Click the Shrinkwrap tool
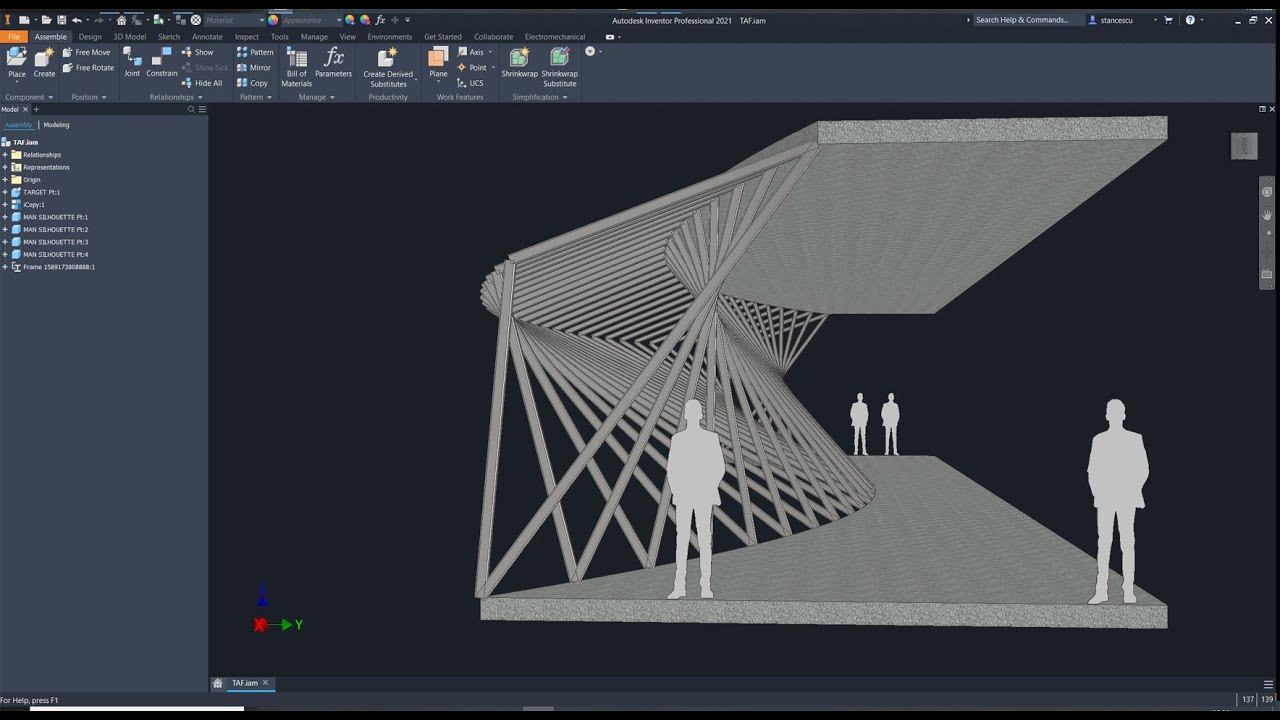The image size is (1280, 720). (x=519, y=62)
